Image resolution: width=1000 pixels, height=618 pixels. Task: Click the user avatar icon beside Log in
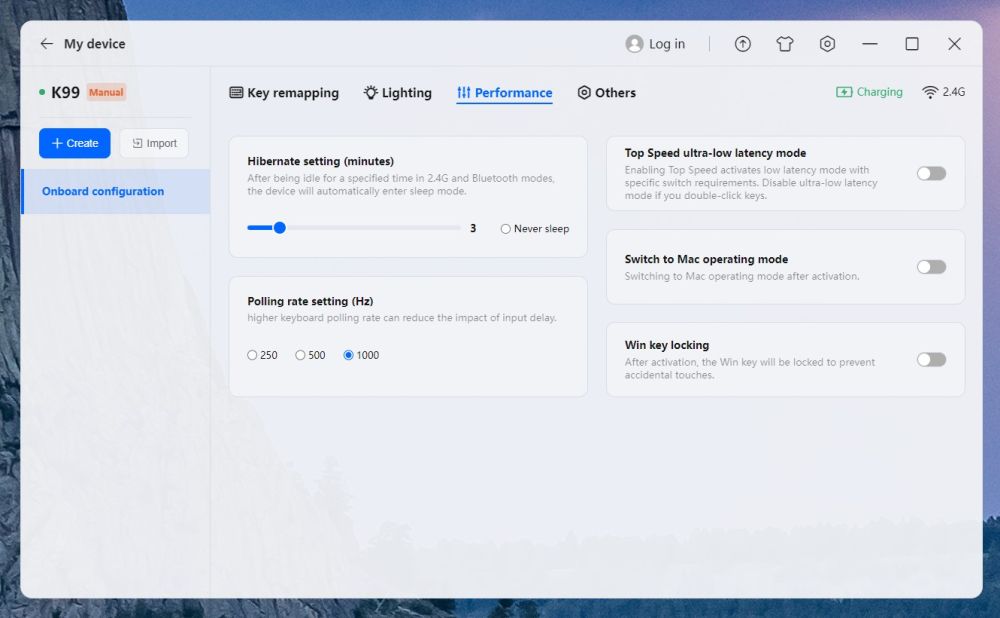click(634, 44)
